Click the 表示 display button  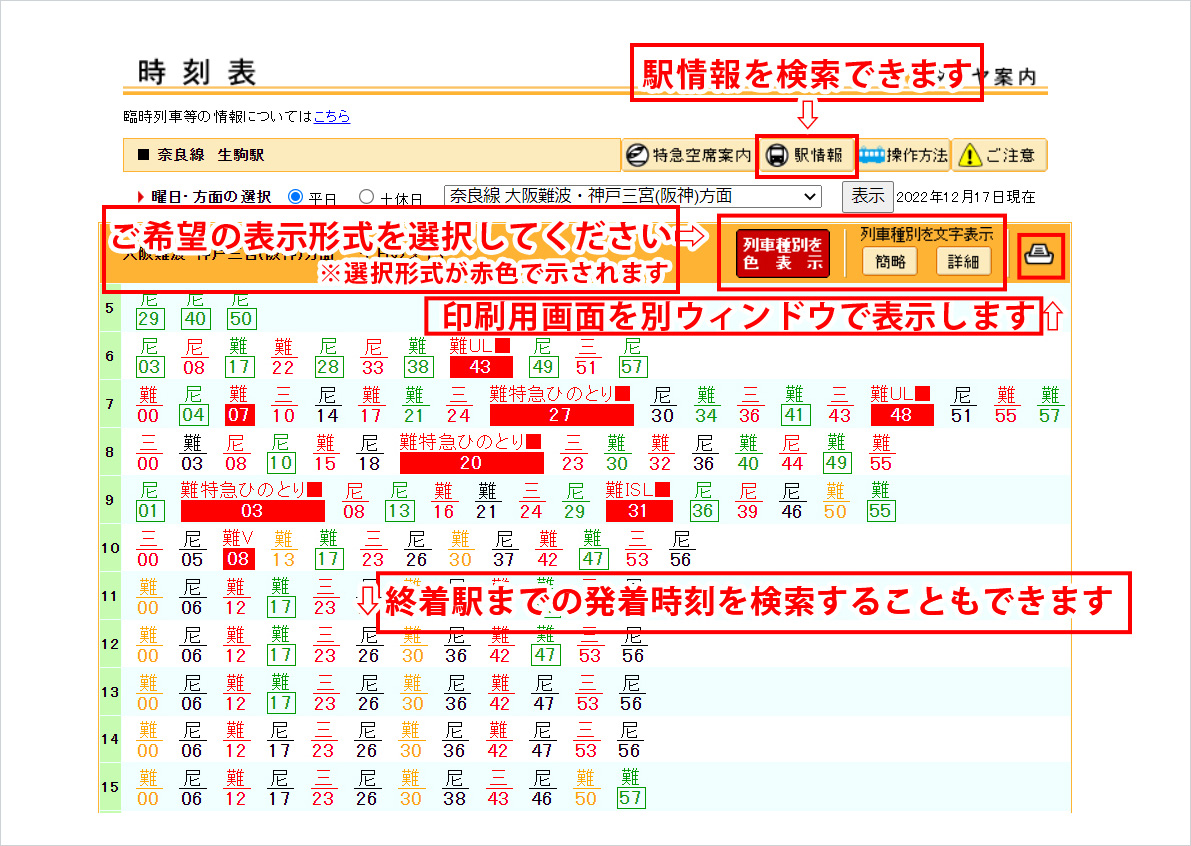pyautogui.click(x=867, y=196)
